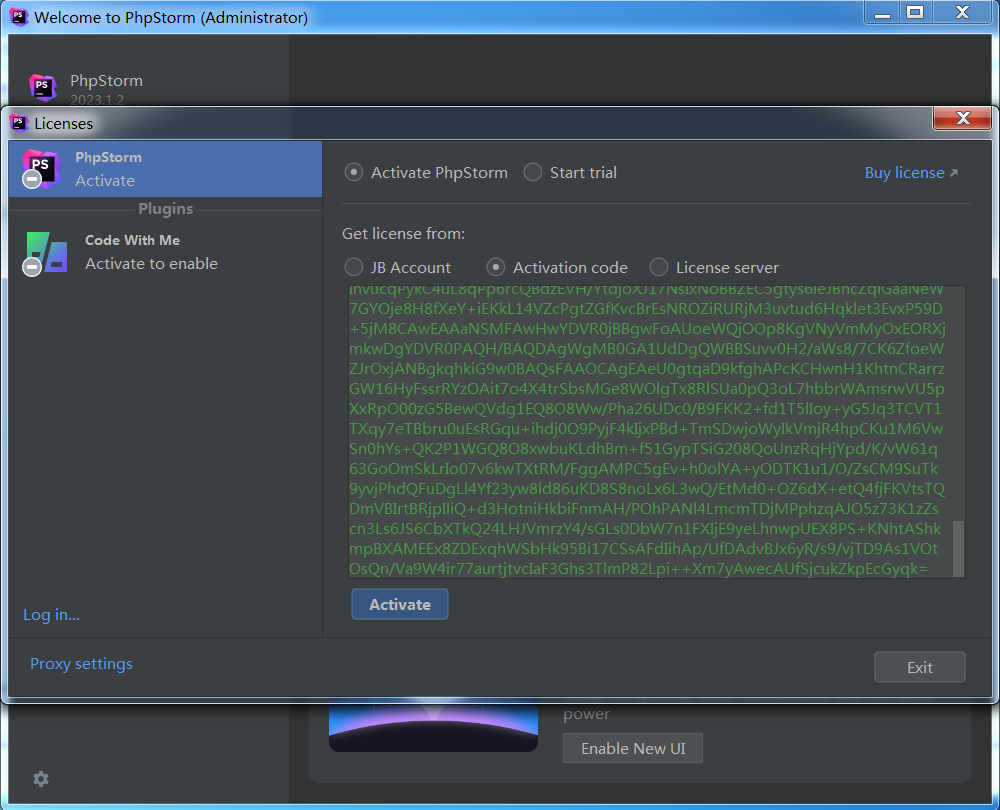Click version text '2023.1.2' in Welcome window
Image resolution: width=1000 pixels, height=810 pixels.
tap(97, 99)
